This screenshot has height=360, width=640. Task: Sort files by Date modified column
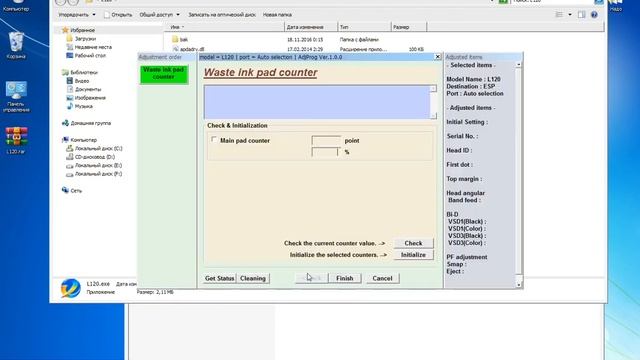[311, 27]
